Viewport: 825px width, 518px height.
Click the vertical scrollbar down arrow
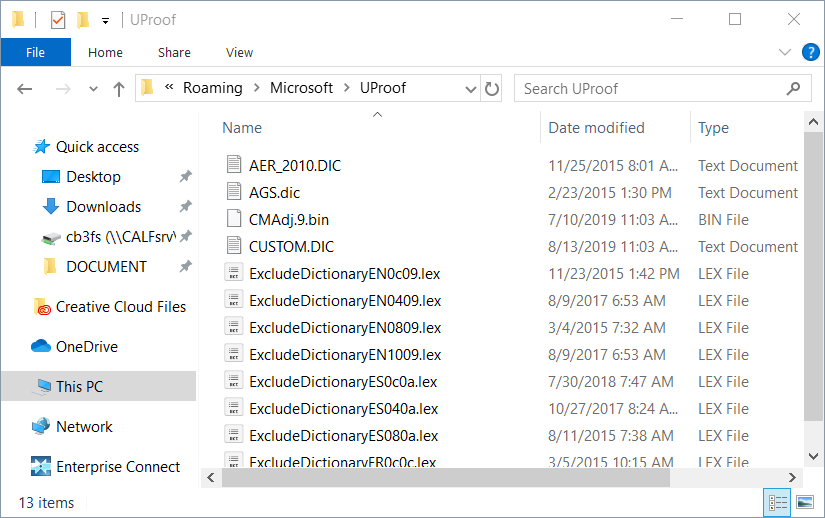coord(813,456)
